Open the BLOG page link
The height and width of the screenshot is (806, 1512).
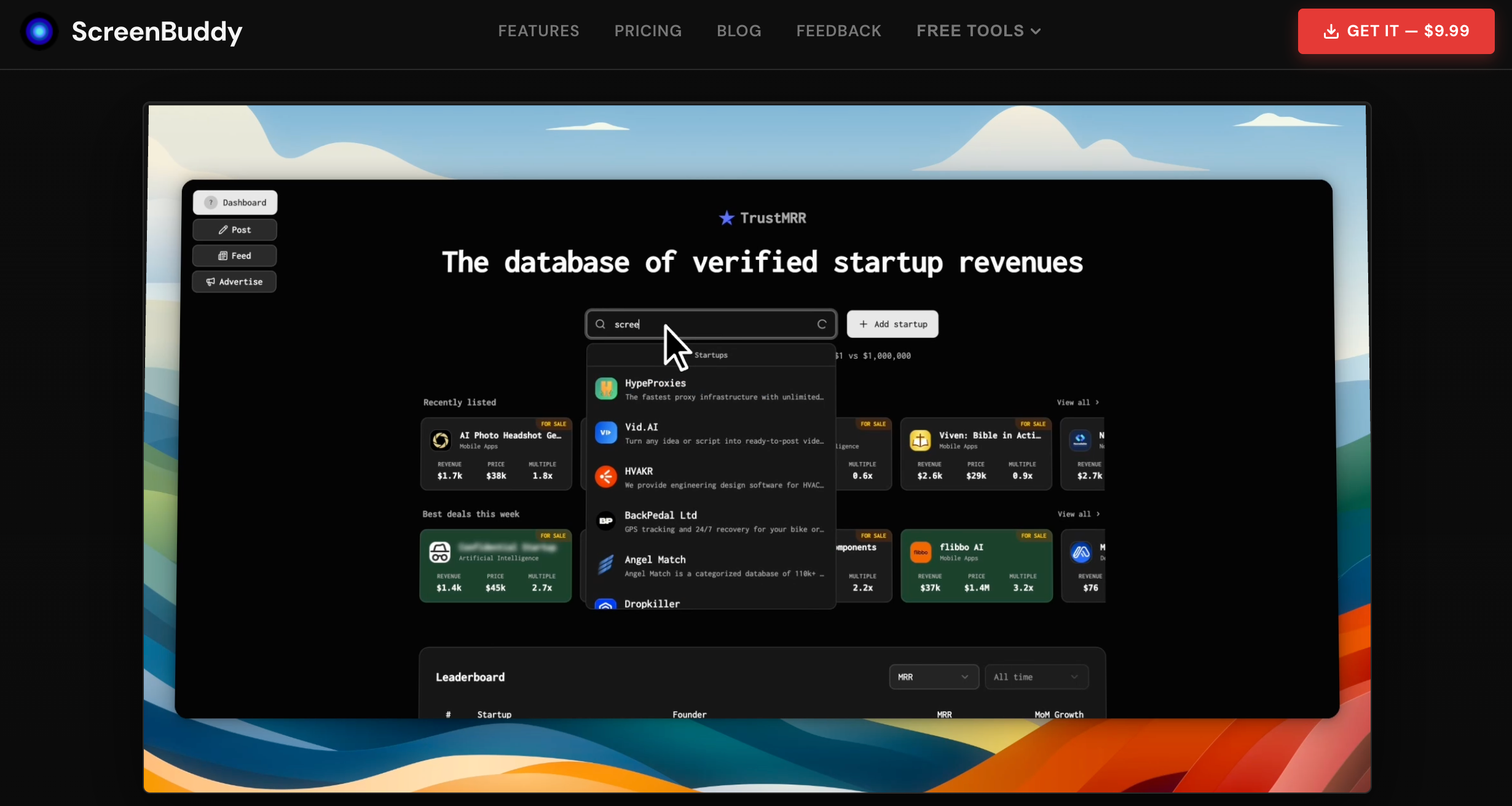[739, 31]
